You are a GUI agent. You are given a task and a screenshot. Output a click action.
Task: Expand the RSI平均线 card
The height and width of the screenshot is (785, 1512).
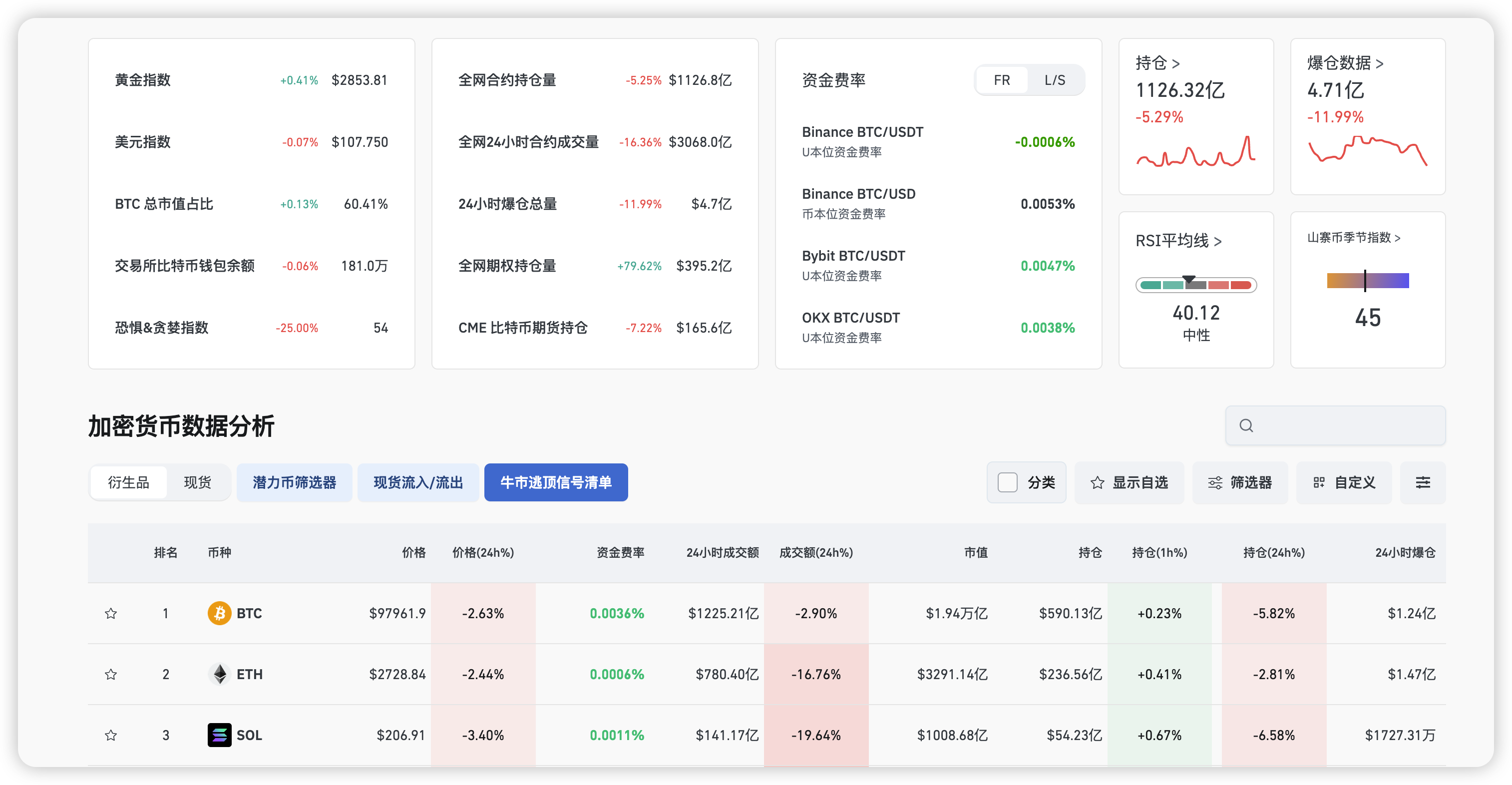(x=1178, y=241)
